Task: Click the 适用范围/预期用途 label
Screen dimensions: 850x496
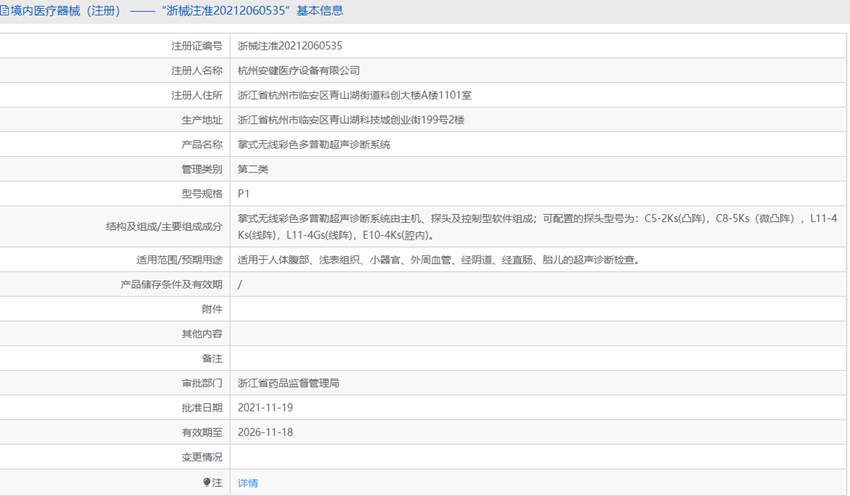Action: [179, 260]
